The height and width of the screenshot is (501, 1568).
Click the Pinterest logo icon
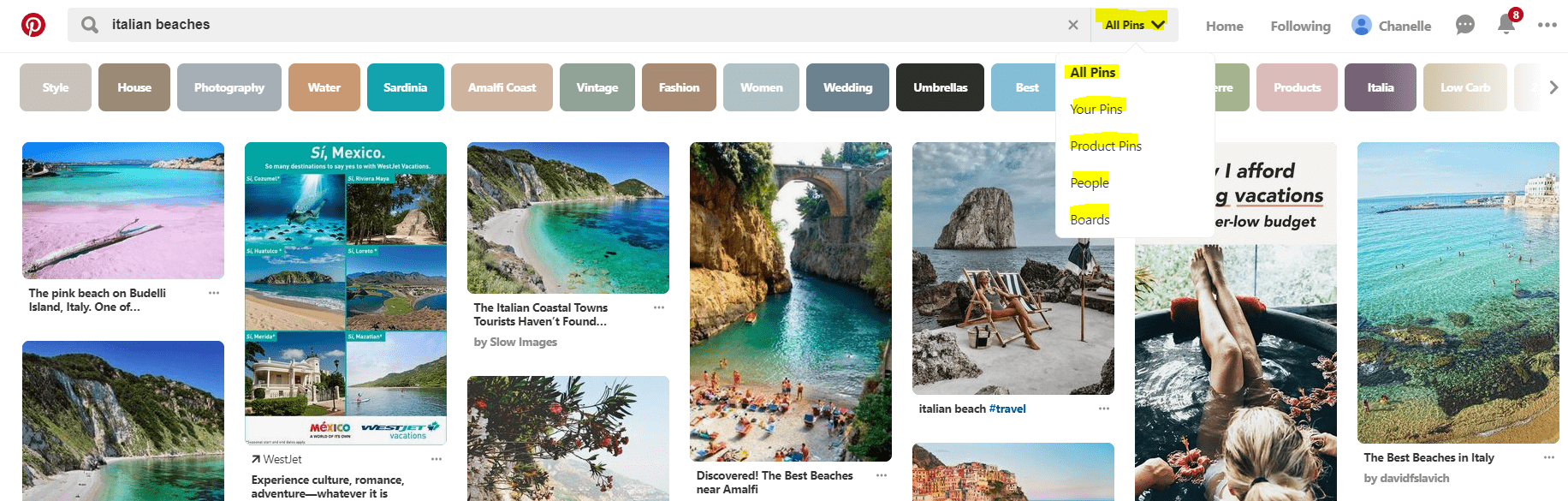coord(33,25)
